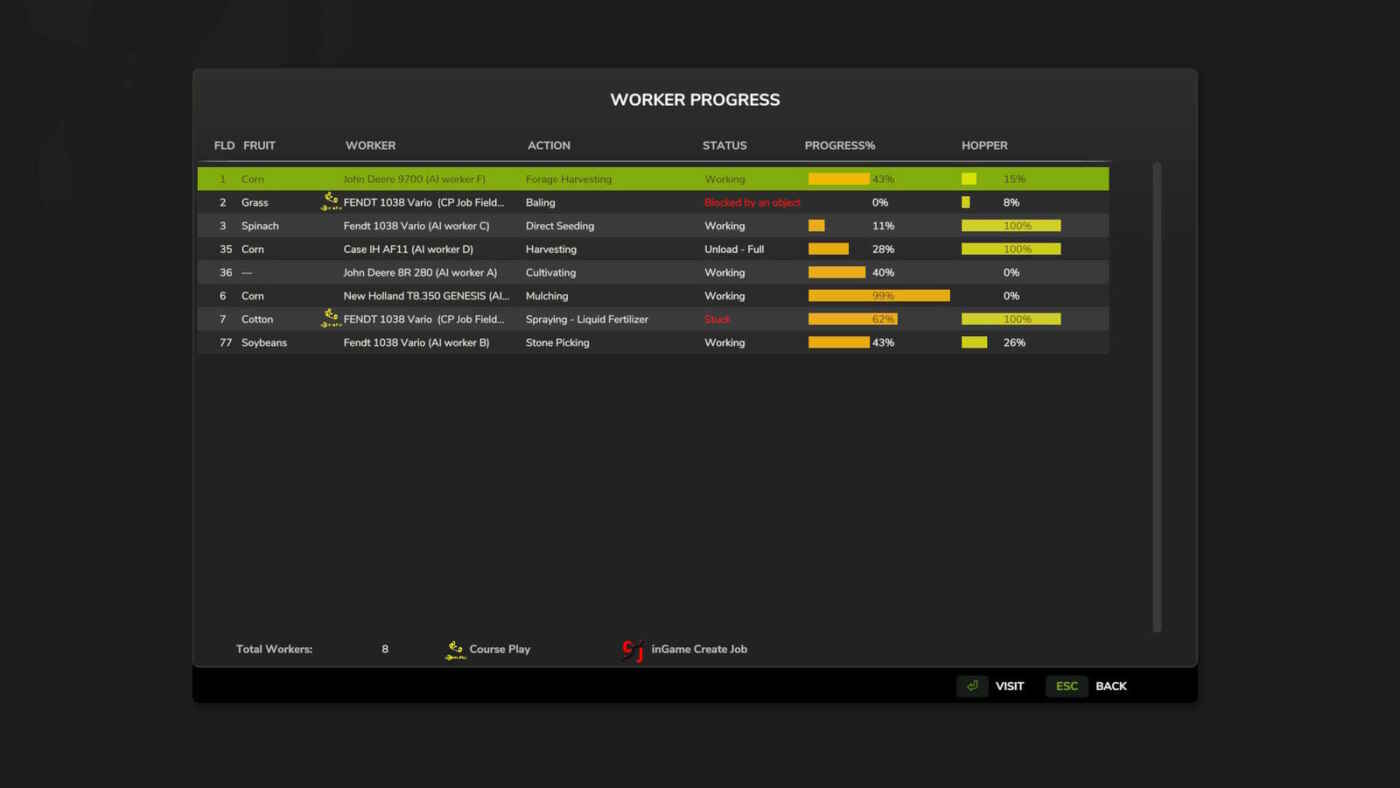Click the PROGRESS% column header
Image resolution: width=1400 pixels, height=788 pixels.
click(x=839, y=146)
